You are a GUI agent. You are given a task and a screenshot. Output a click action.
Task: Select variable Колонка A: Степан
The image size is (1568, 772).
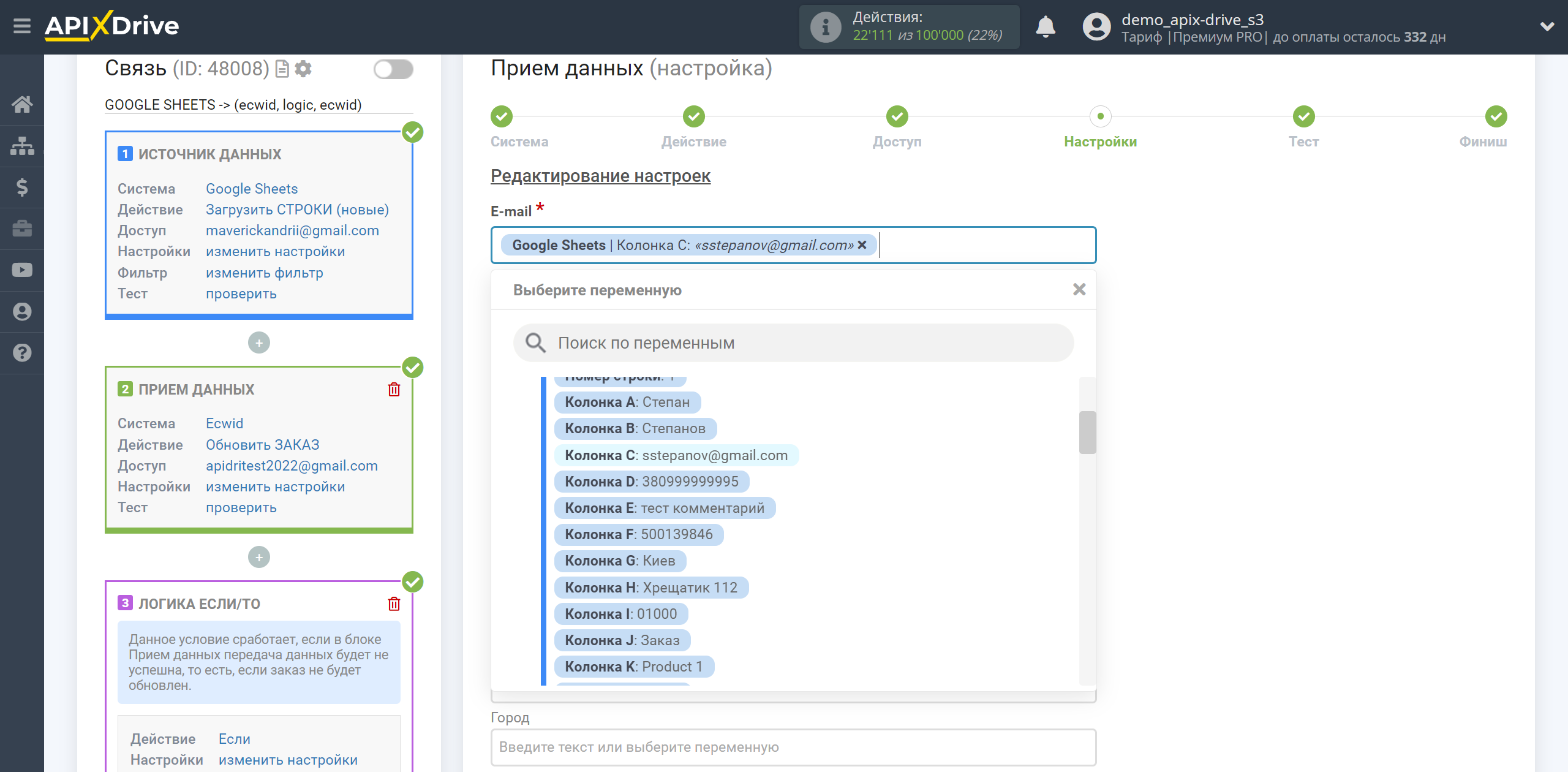click(627, 402)
